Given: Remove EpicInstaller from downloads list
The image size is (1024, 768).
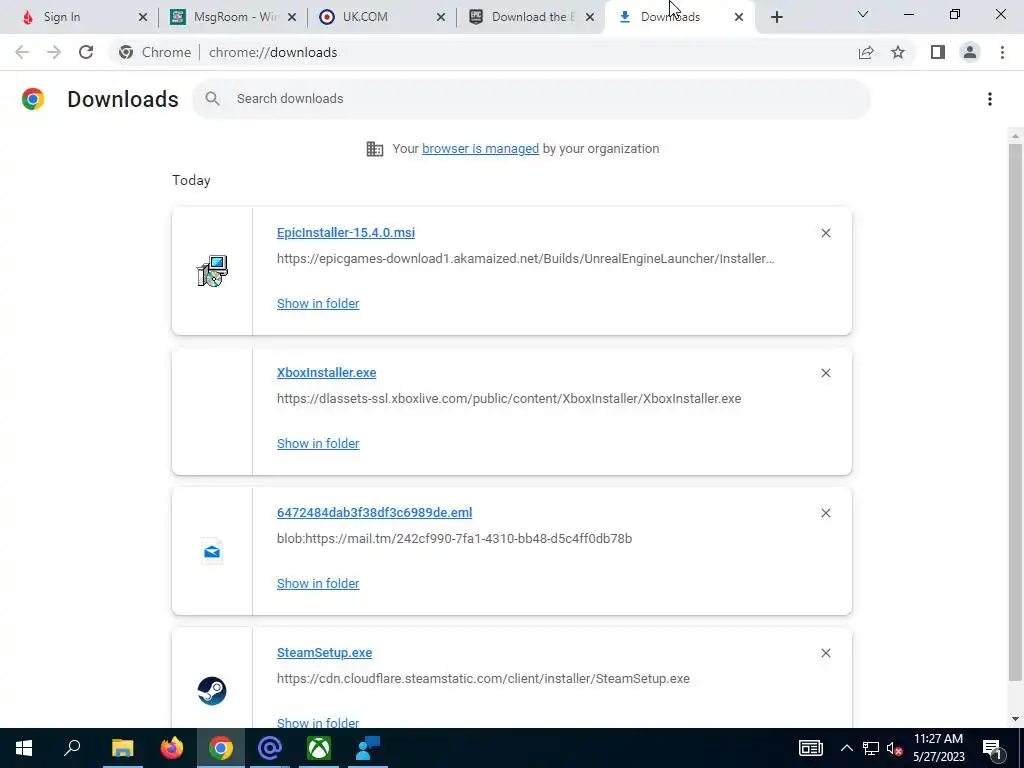Looking at the screenshot, I should click(825, 233).
